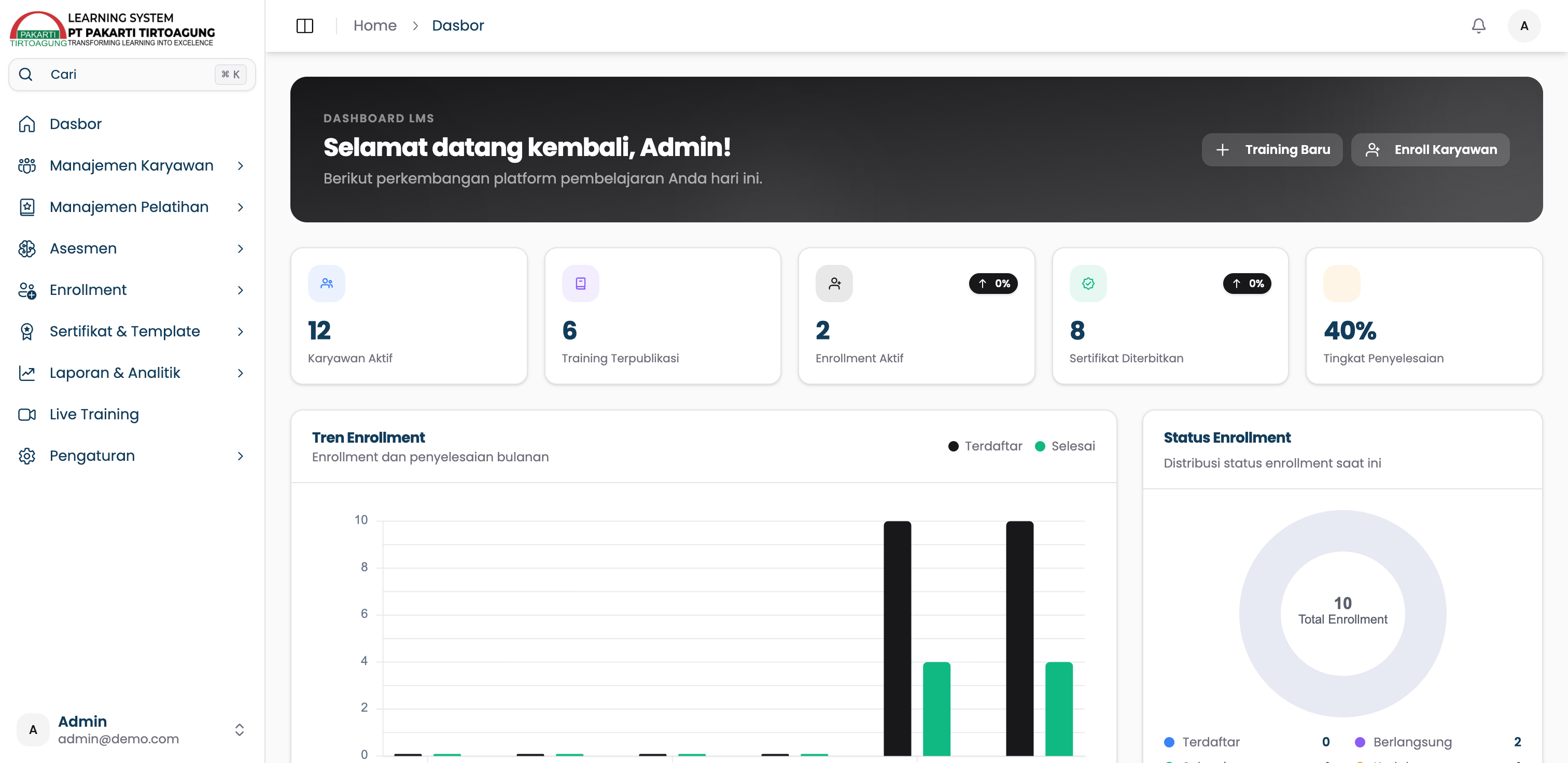Click the Training Baru button
Image resolution: width=1568 pixels, height=763 pixels.
pyautogui.click(x=1271, y=150)
